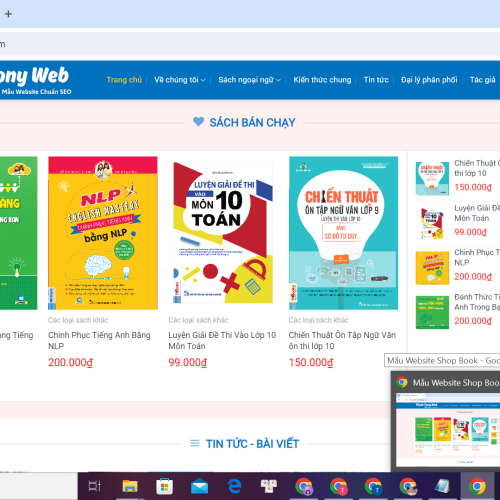The width and height of the screenshot is (500, 500).
Task: Open Tác giả in the navigation bar
Action: 482,80
